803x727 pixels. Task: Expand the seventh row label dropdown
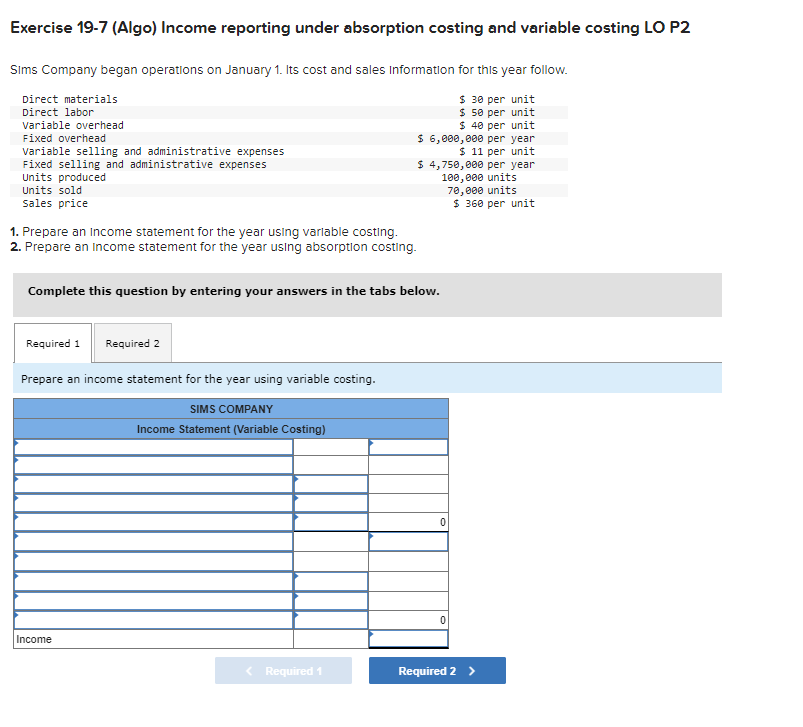tap(150, 558)
